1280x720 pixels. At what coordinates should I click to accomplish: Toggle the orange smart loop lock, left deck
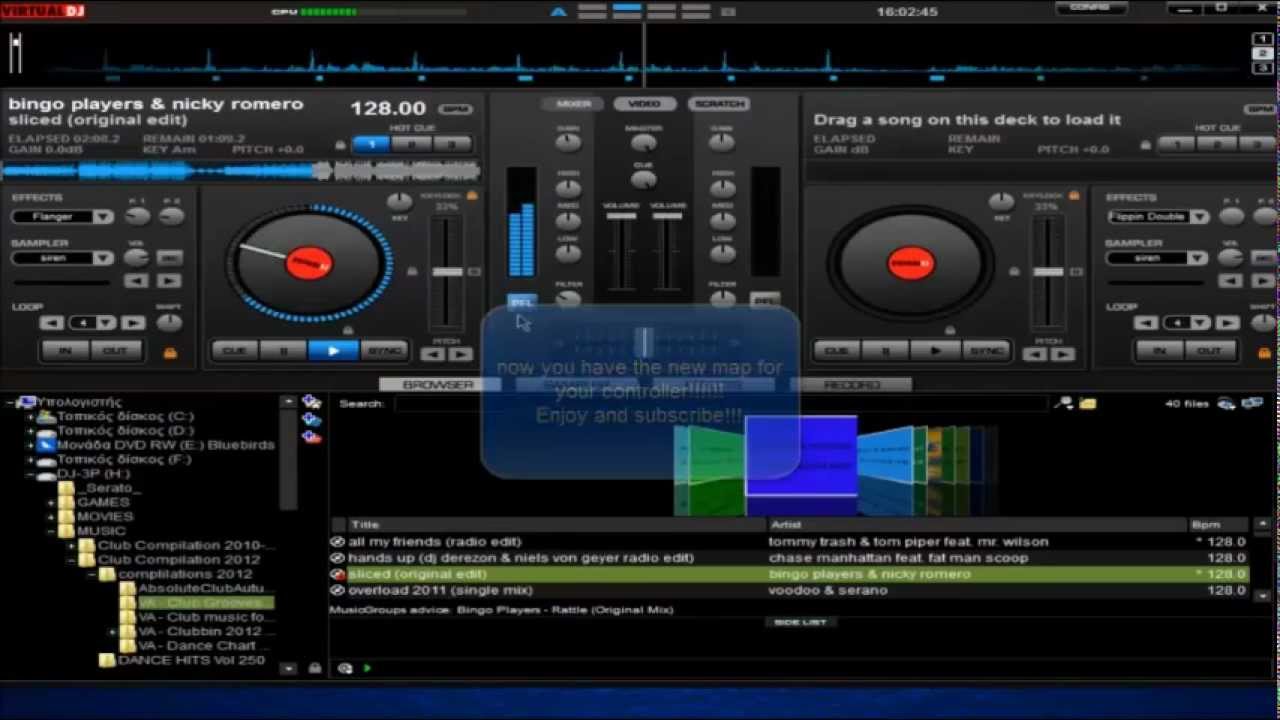[x=170, y=352]
